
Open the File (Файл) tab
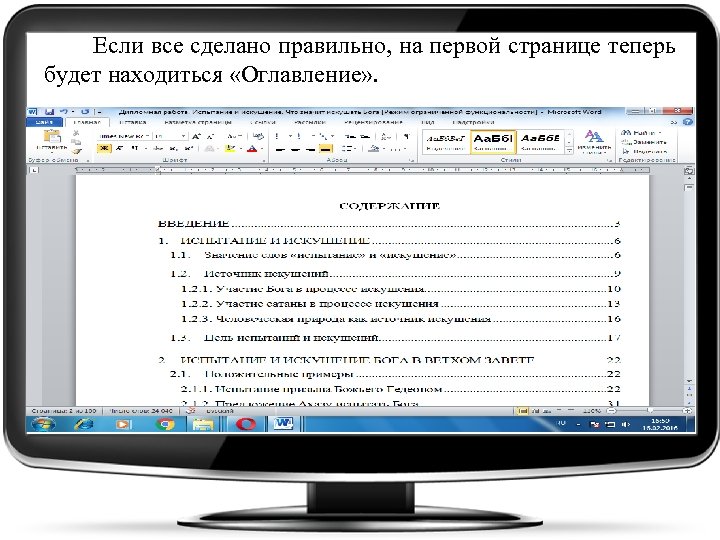(45, 122)
